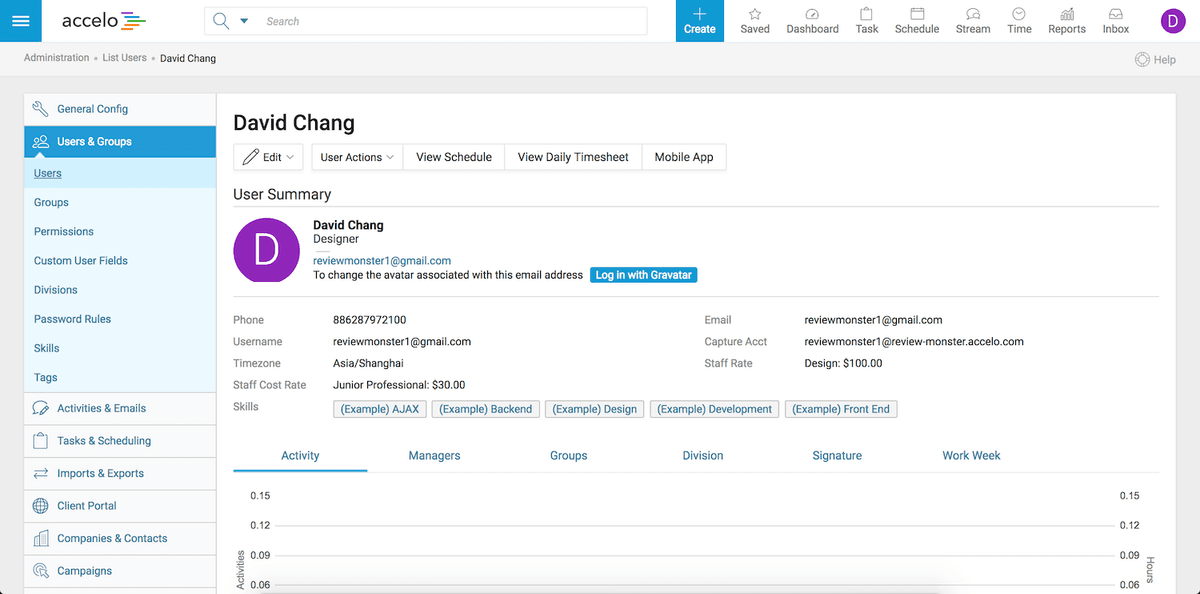Screen dimensions: 1200x594
Task: Open Password Rules in sidebar
Action: point(120,319)
